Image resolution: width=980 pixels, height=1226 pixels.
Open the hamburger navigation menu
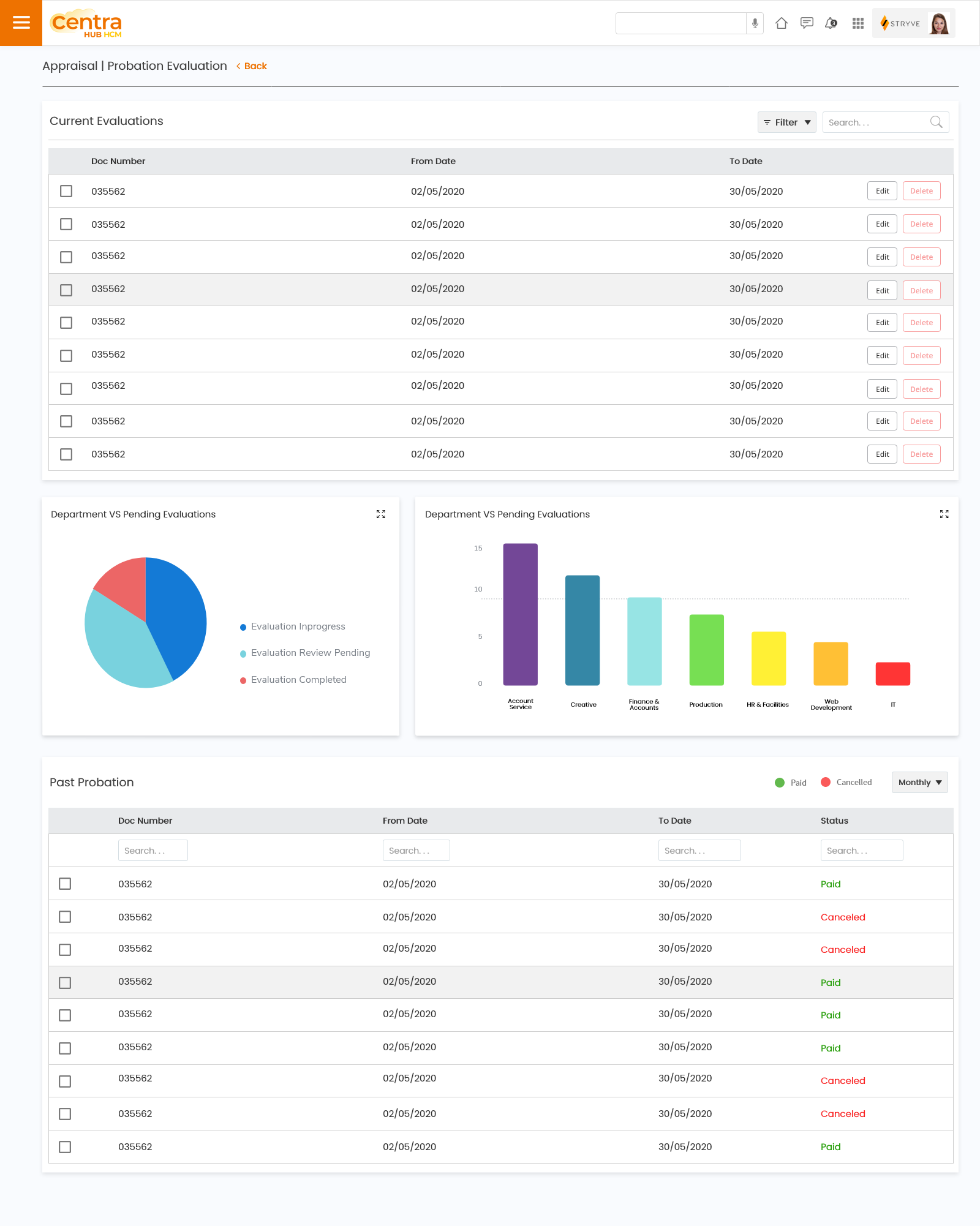[21, 23]
